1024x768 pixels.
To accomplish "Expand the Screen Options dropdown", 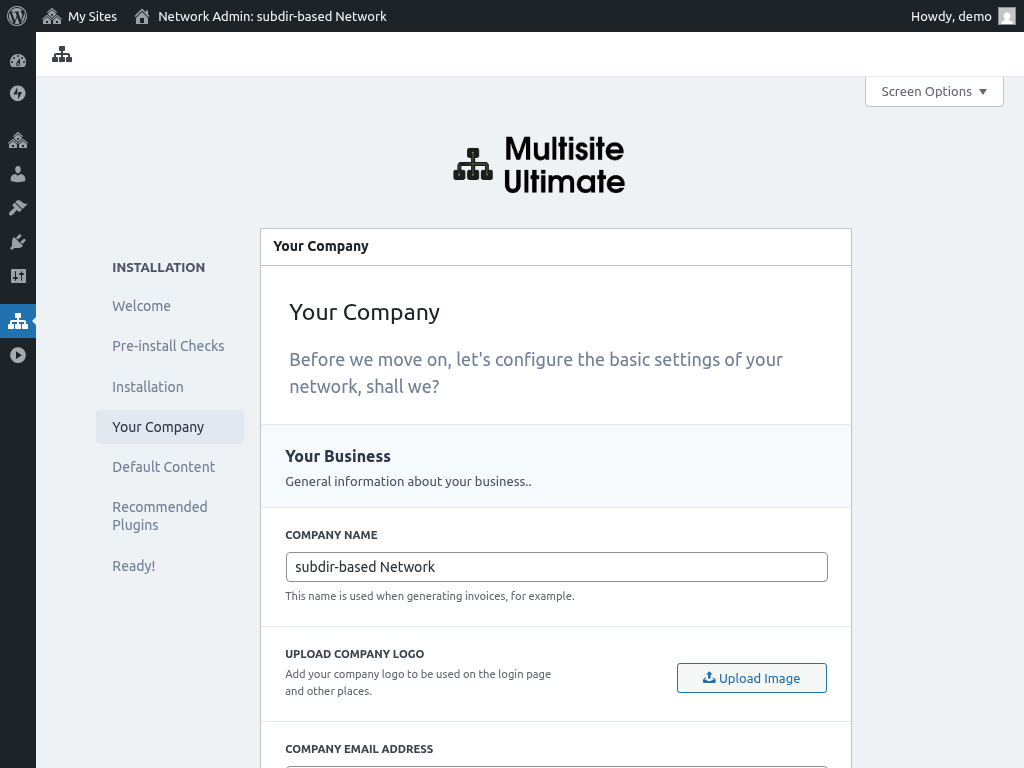I will point(934,91).
